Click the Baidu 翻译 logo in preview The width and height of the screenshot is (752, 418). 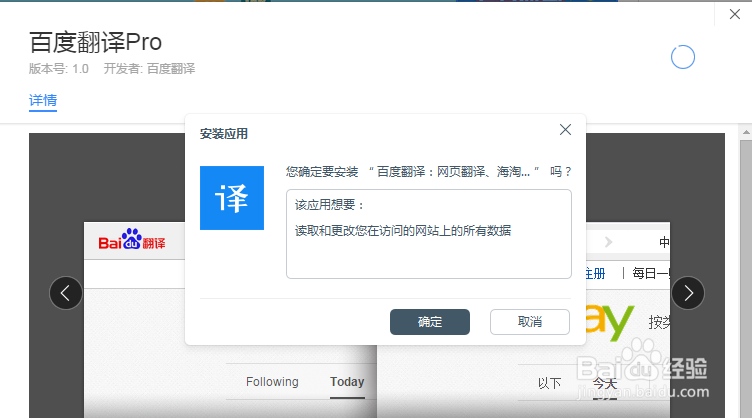132,240
